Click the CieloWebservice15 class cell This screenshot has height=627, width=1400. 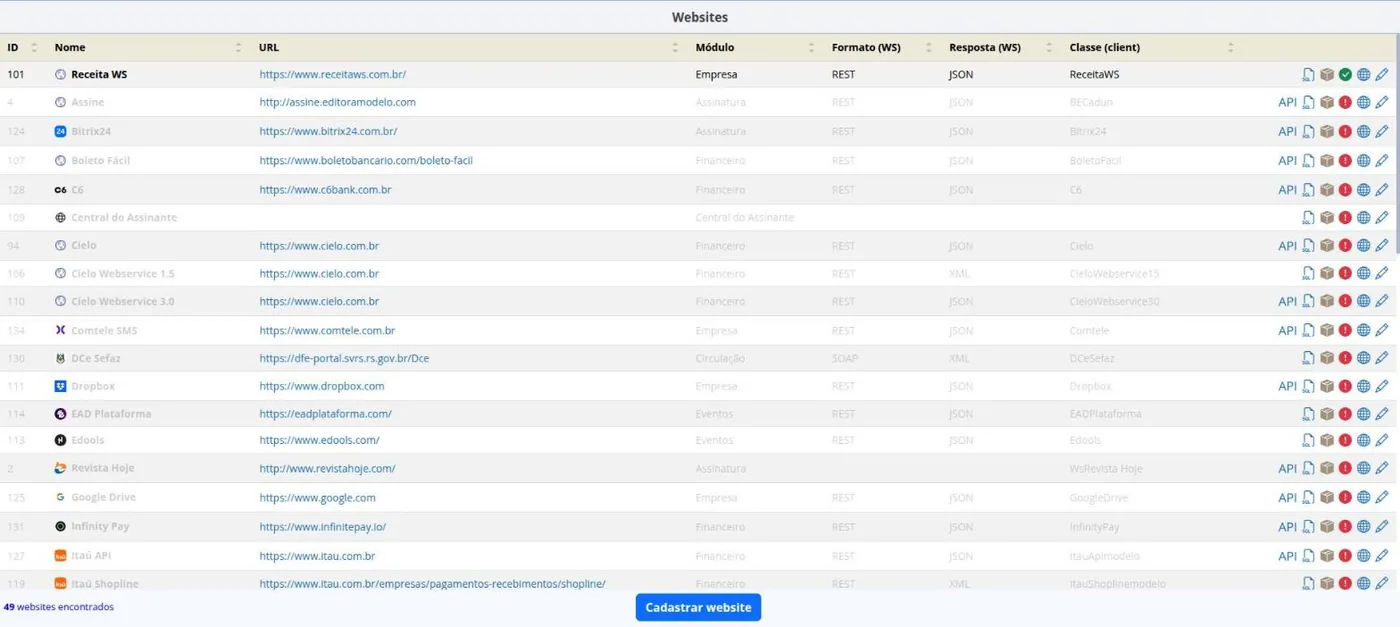pos(1115,273)
